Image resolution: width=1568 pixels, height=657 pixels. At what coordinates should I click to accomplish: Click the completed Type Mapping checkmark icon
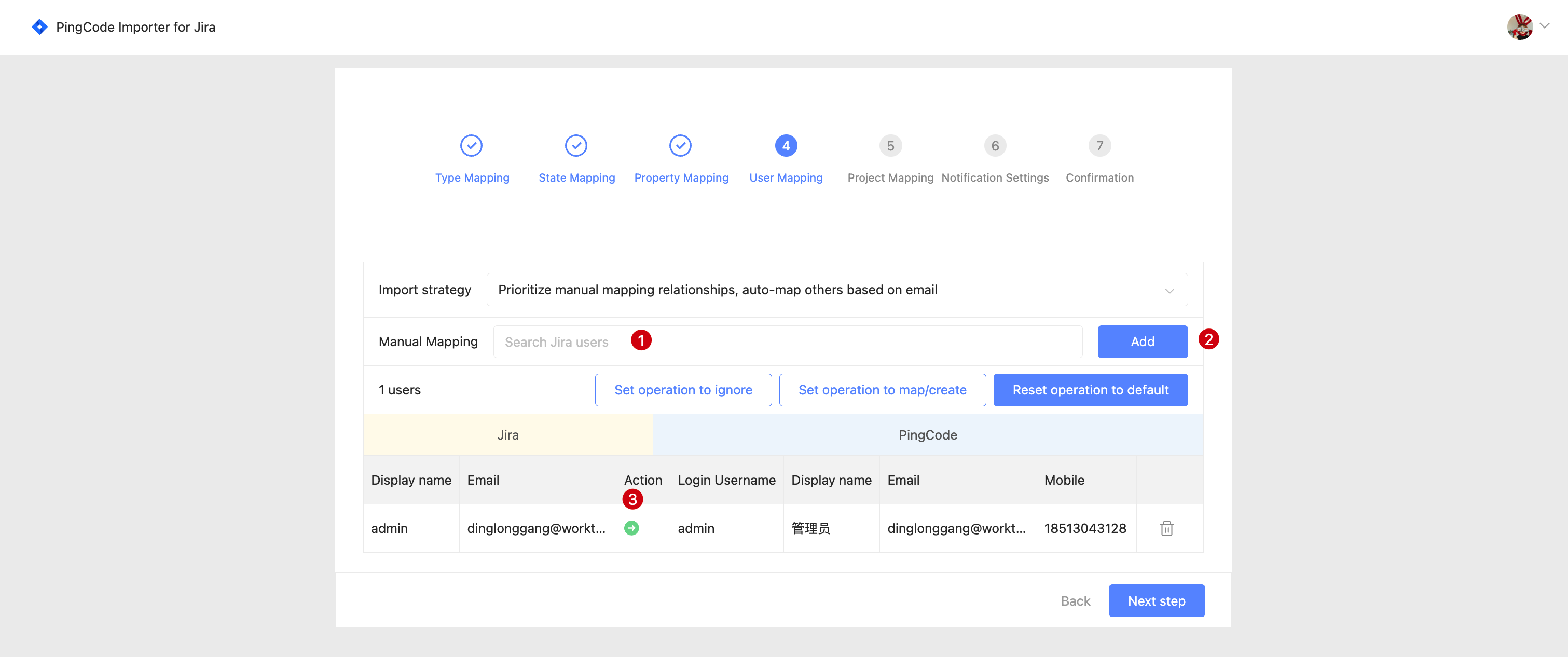(471, 145)
